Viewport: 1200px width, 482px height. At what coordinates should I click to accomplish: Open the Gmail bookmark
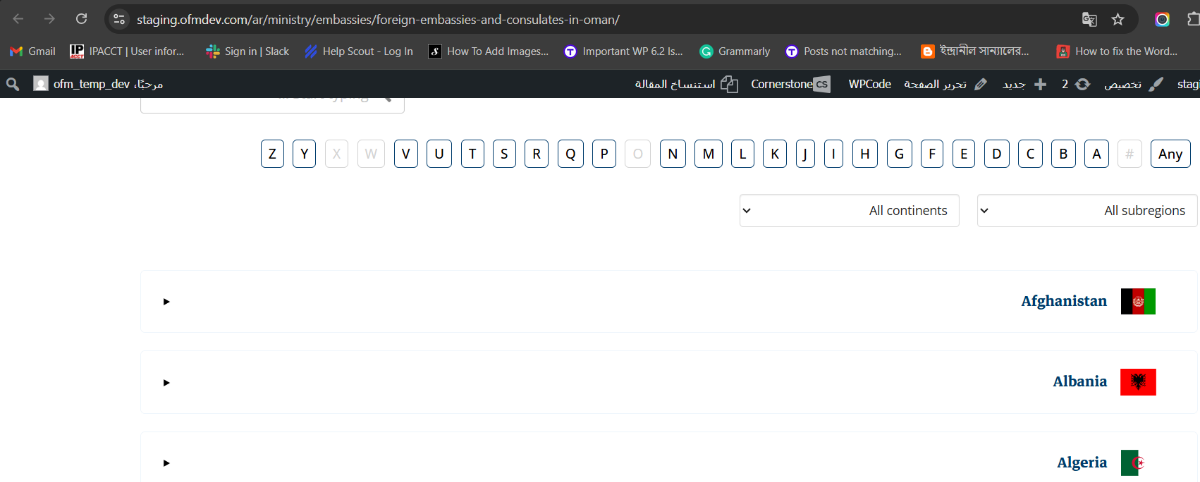click(x=32, y=51)
